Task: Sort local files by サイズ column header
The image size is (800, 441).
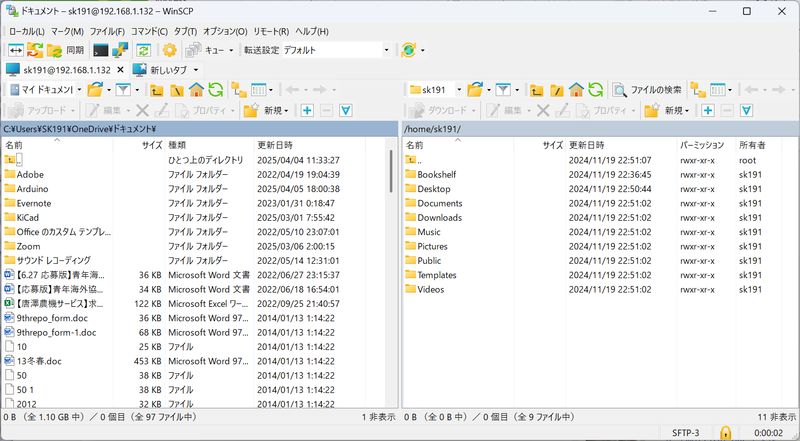Action: coord(139,145)
